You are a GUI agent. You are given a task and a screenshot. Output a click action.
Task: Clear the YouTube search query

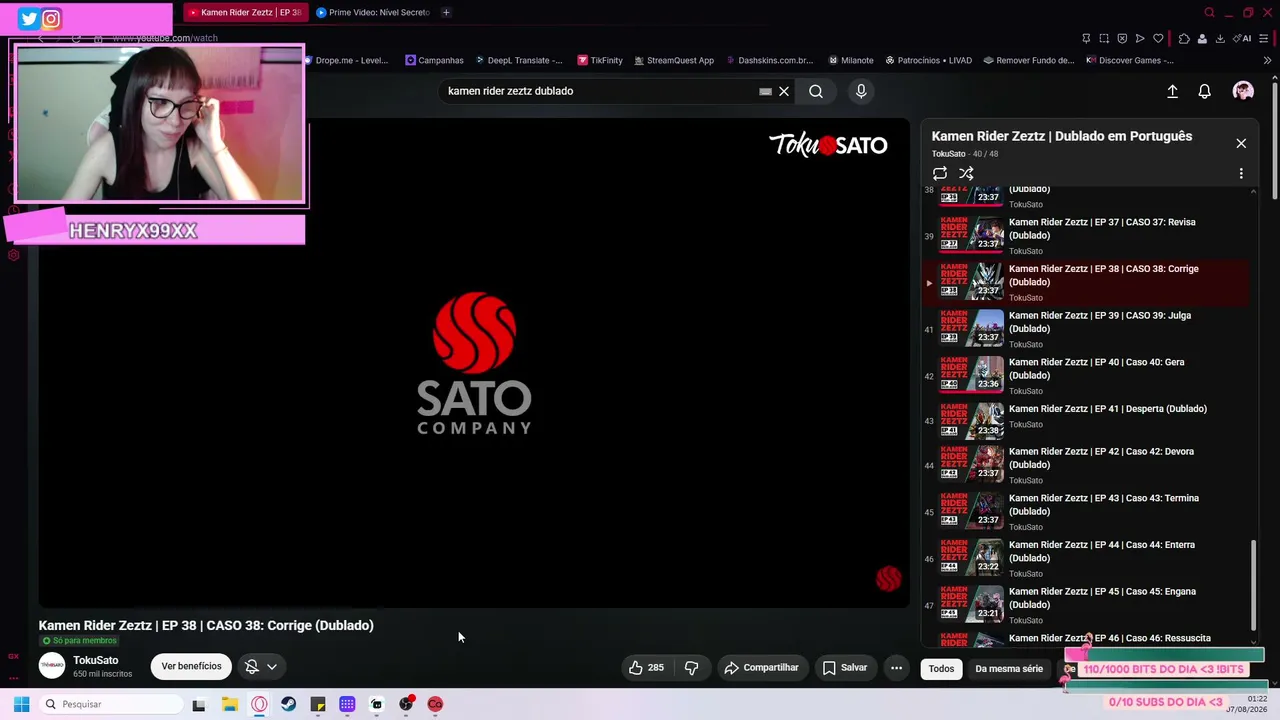(x=784, y=91)
